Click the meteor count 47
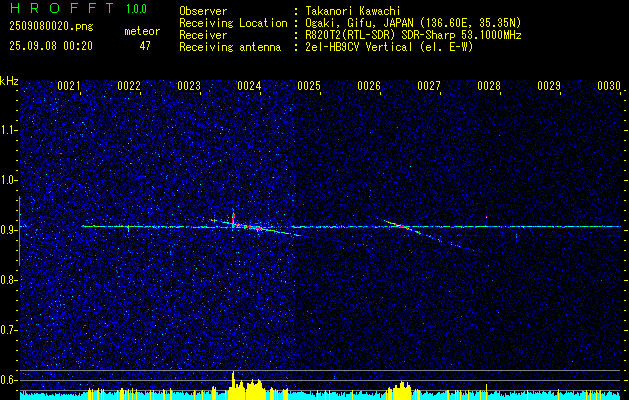Image resolution: width=629 pixels, height=400 pixels. [145, 46]
